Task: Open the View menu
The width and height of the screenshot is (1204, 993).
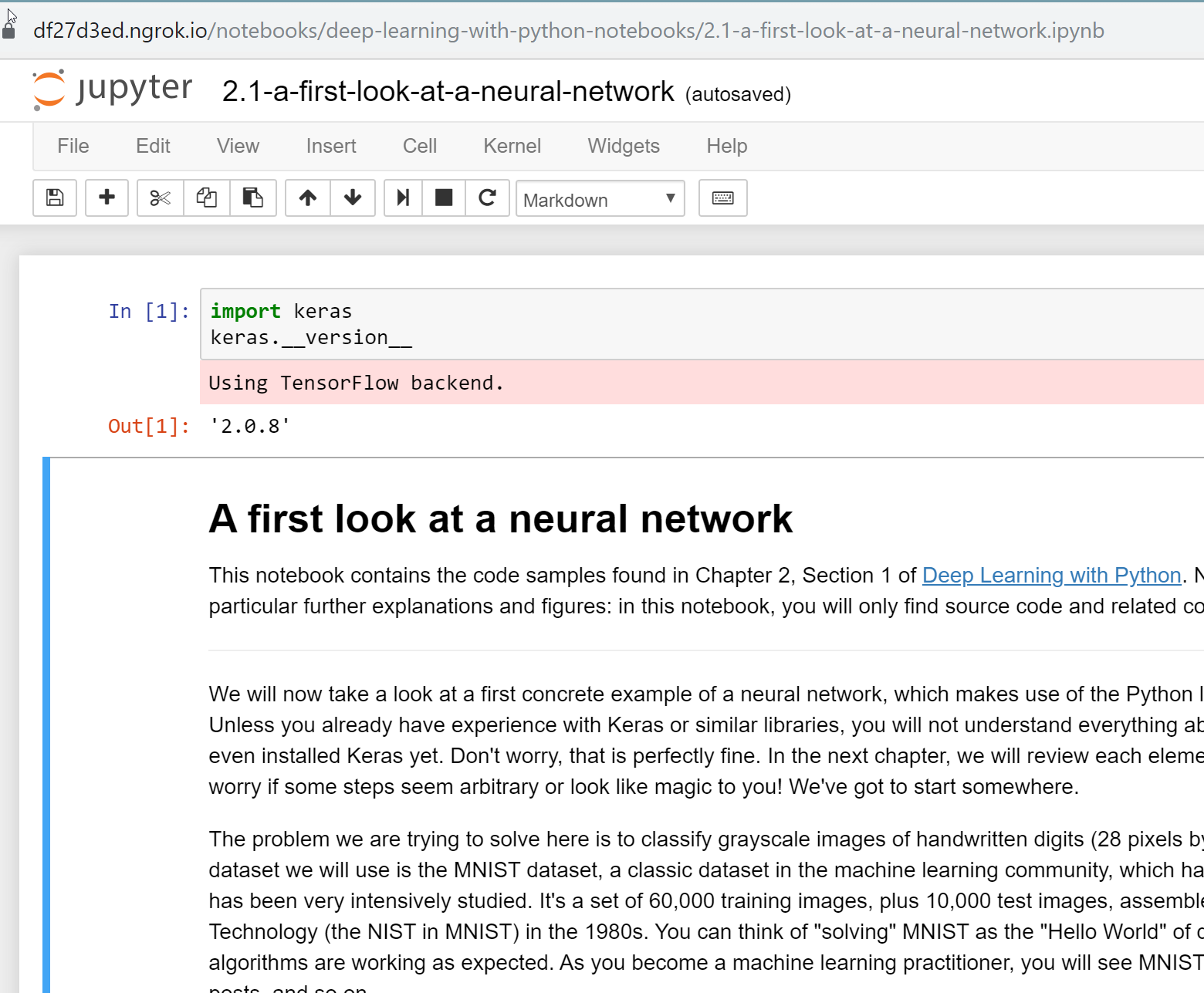Action: [x=238, y=146]
